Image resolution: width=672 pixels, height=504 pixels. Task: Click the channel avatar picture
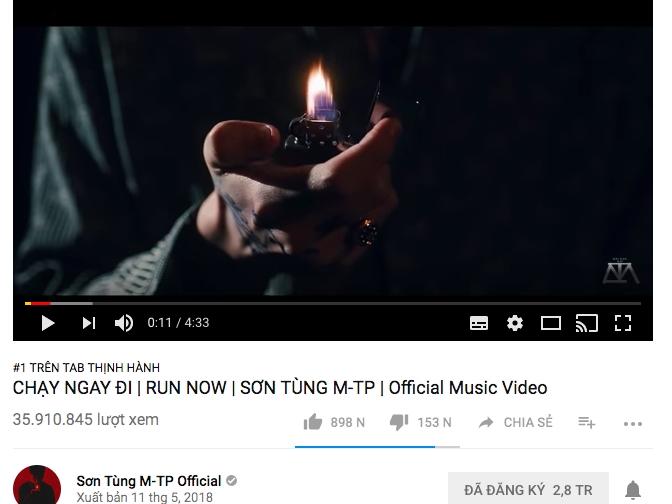[37, 485]
